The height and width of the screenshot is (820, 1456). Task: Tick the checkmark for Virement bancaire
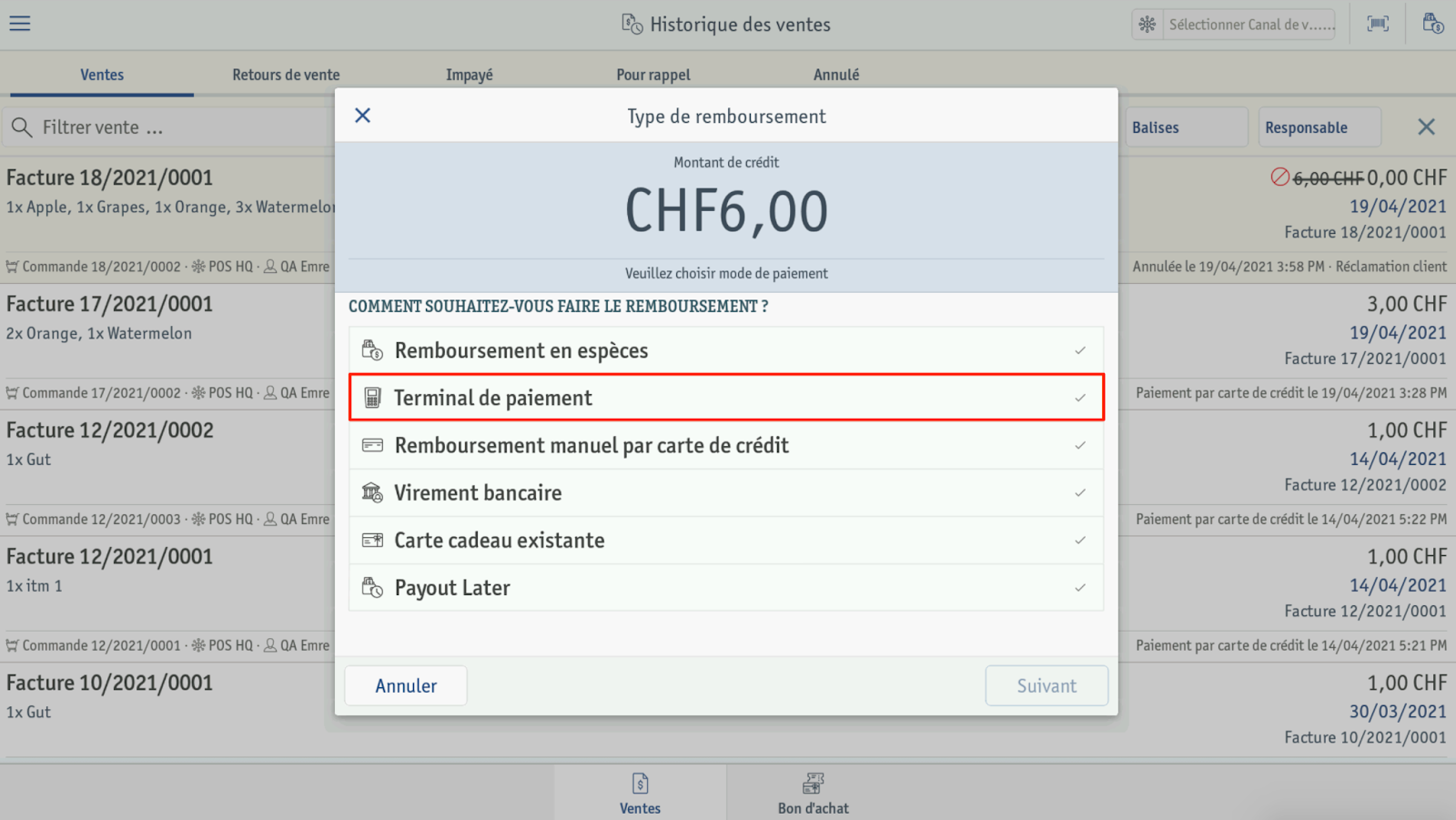coord(1080,492)
